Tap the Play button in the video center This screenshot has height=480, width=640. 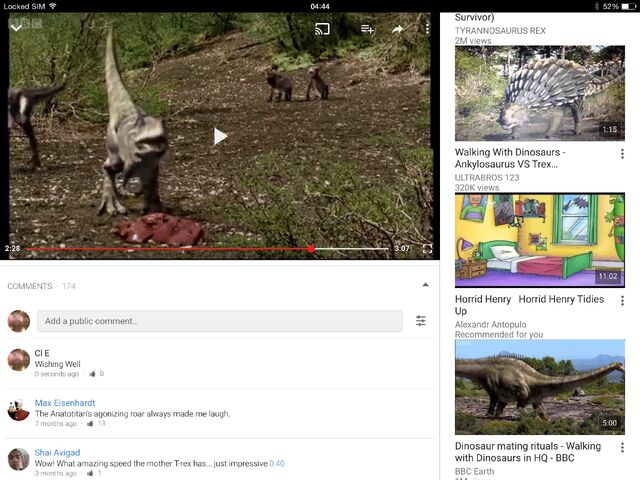click(x=220, y=136)
